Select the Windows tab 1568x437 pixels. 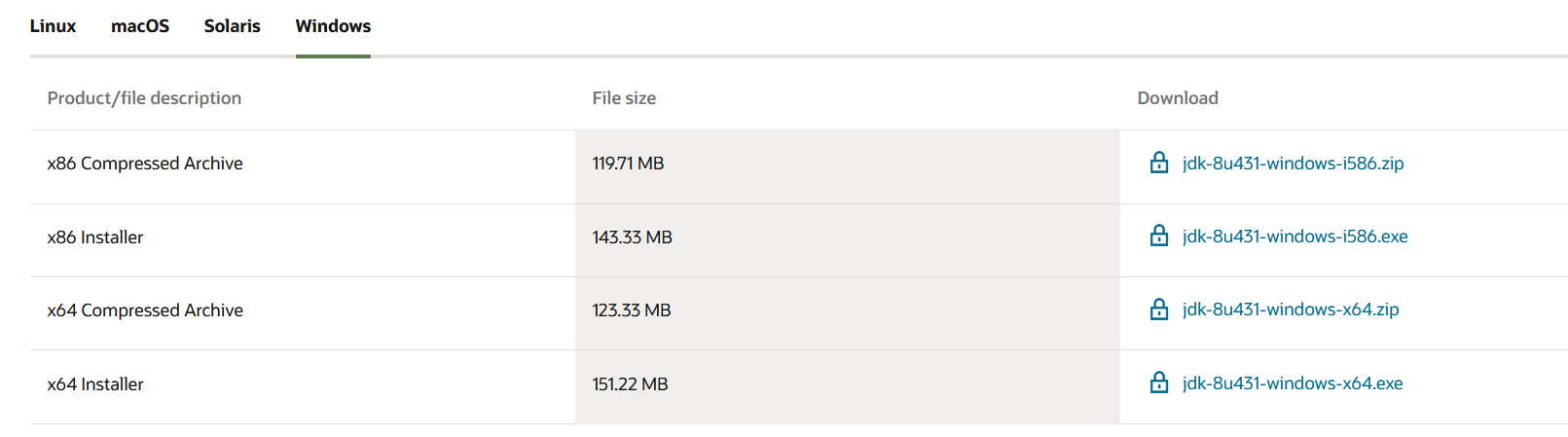pos(333,26)
